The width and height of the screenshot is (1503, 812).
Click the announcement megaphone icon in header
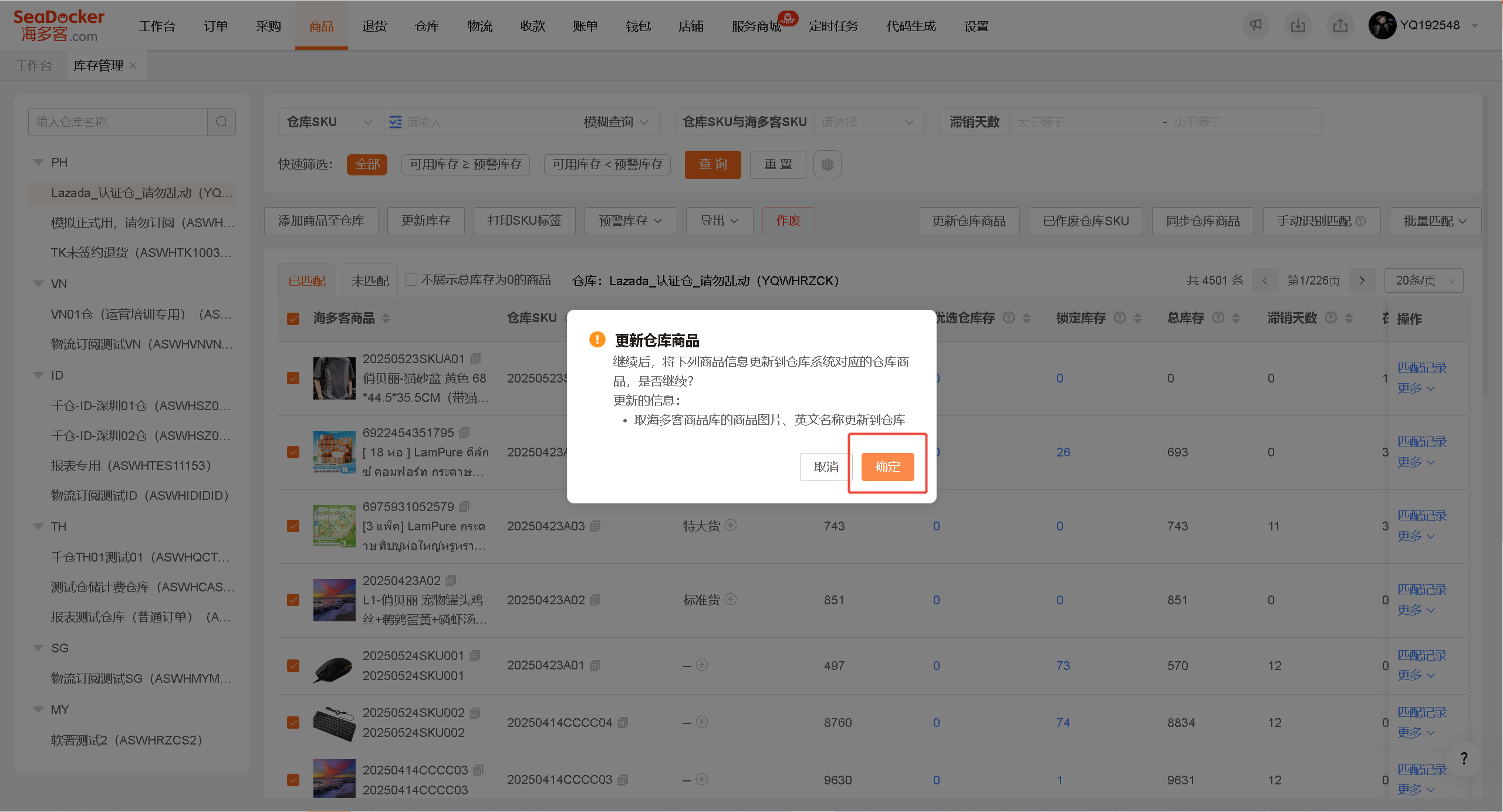[1255, 25]
